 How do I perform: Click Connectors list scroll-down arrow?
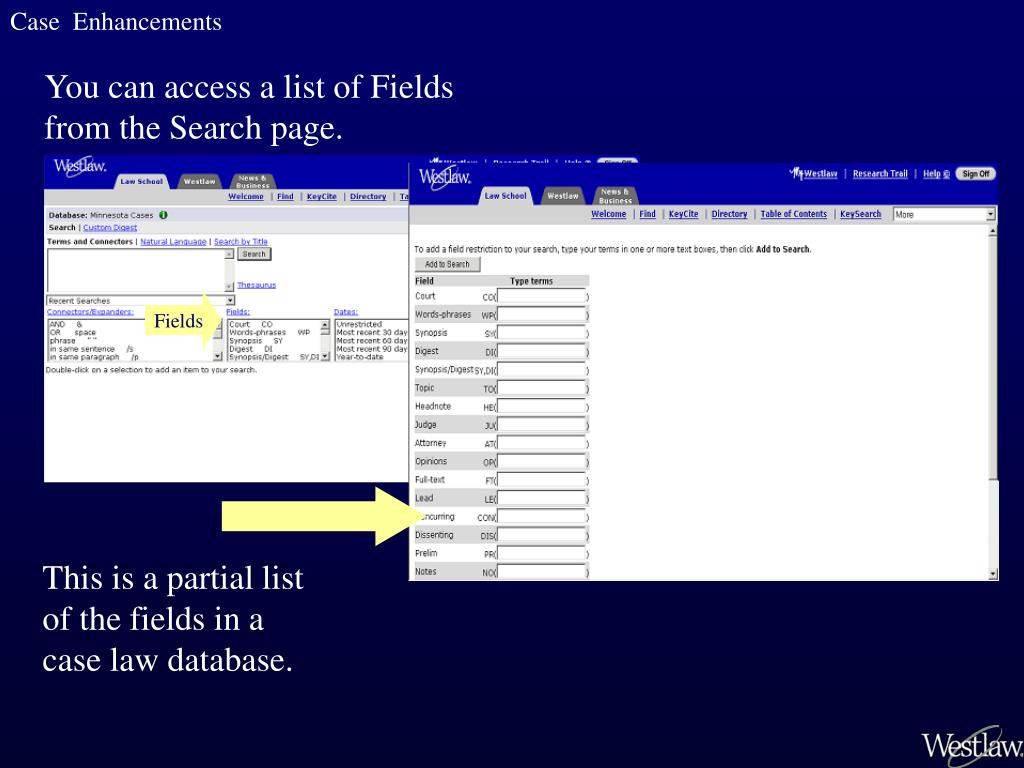pyautogui.click(x=217, y=357)
